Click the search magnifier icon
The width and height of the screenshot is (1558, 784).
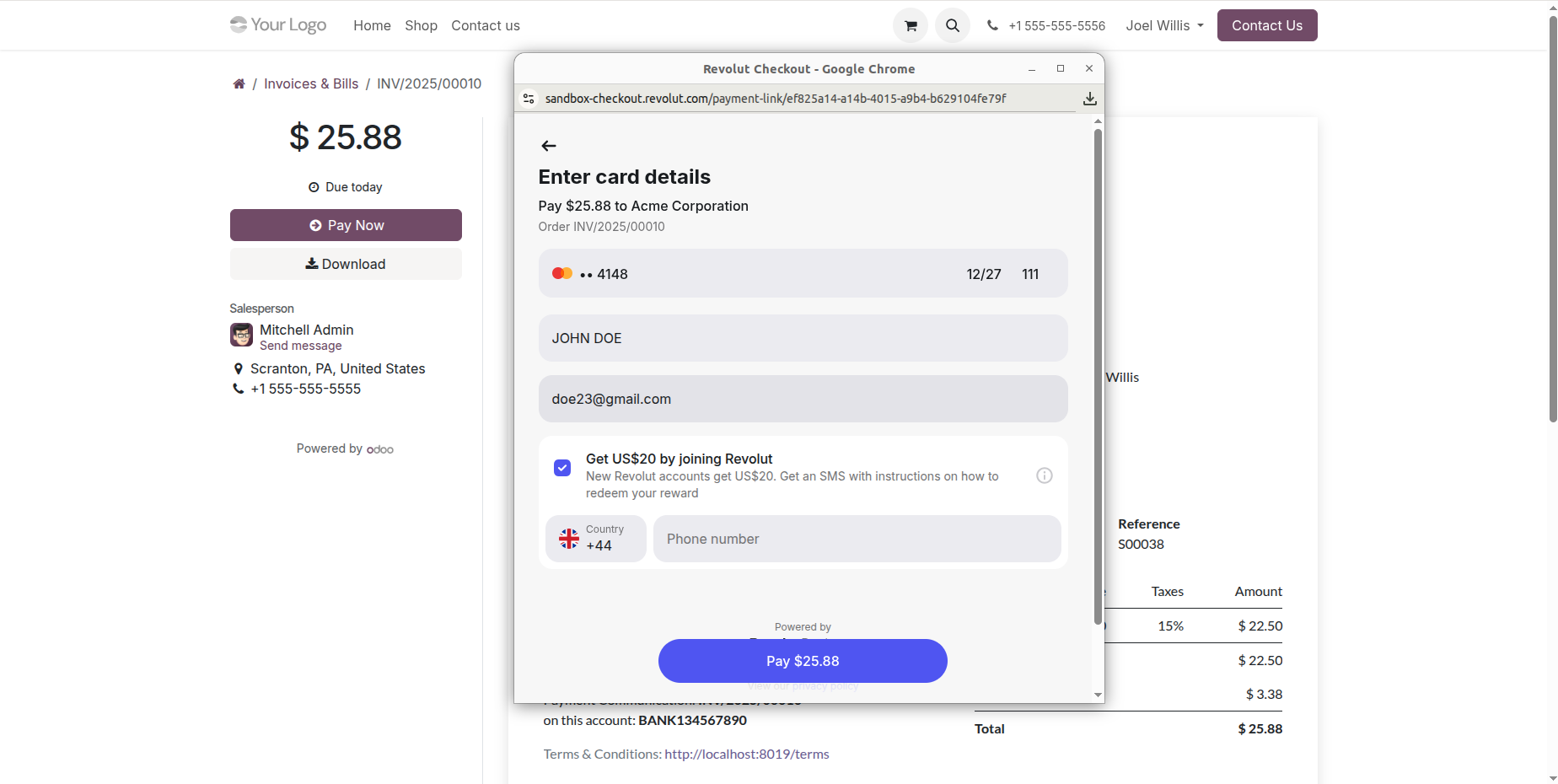click(x=953, y=26)
